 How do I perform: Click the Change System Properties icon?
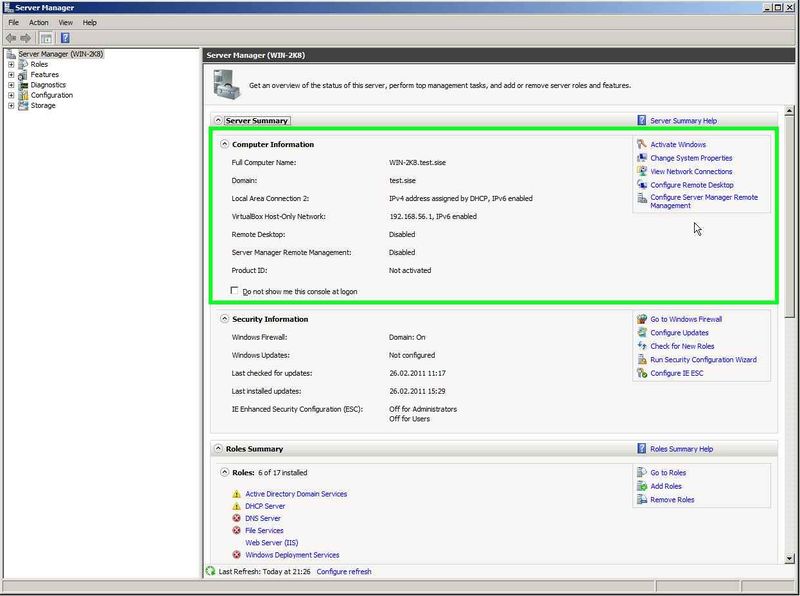click(x=642, y=158)
